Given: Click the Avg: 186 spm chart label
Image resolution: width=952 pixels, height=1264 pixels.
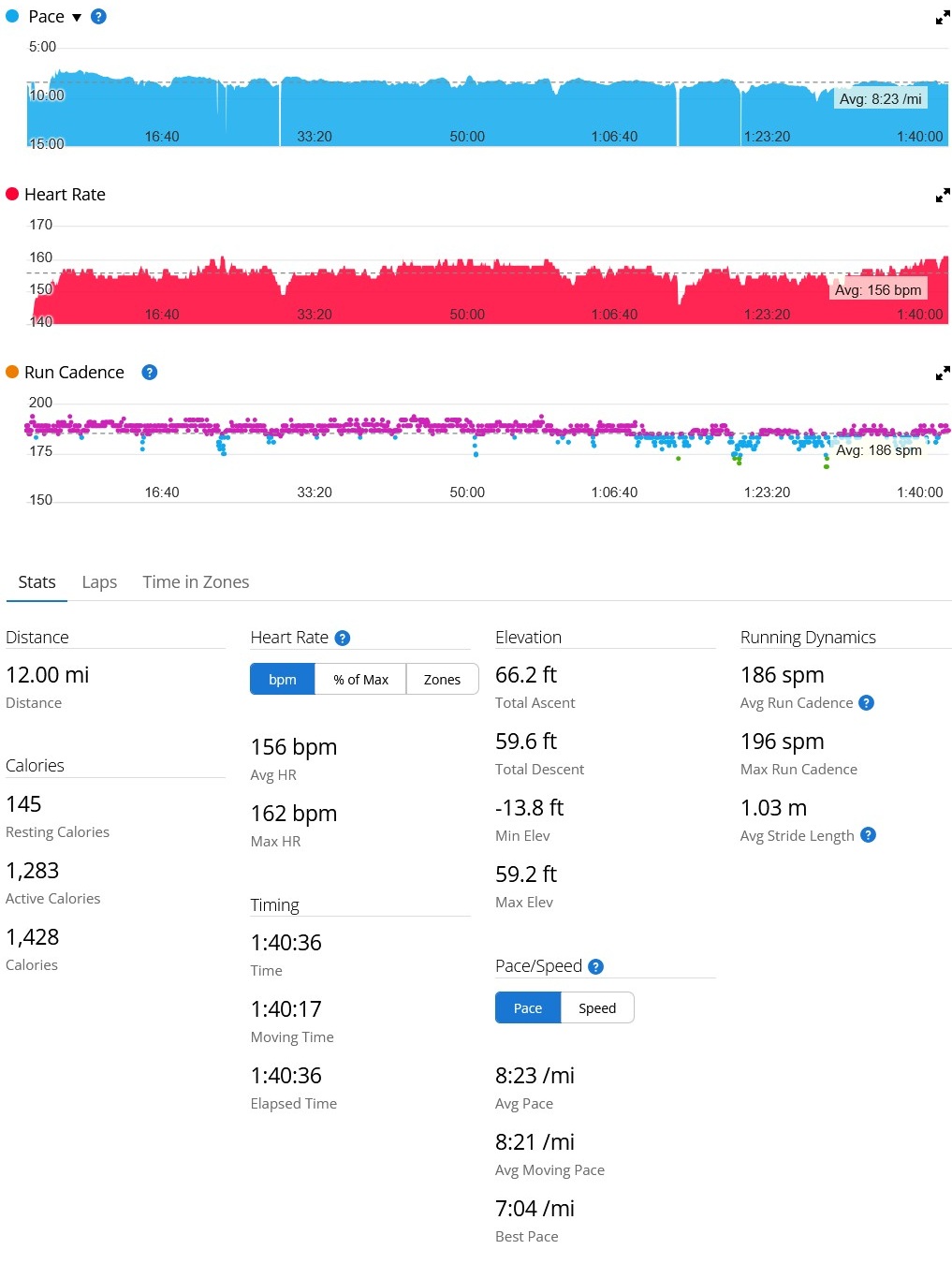Looking at the screenshot, I should pos(879,450).
